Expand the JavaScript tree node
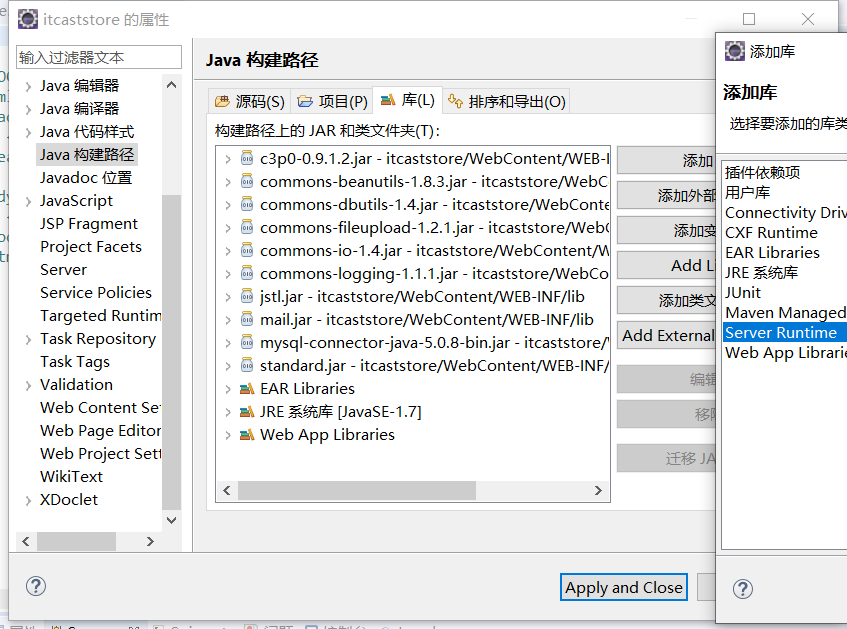This screenshot has width=847, height=629. (x=28, y=202)
